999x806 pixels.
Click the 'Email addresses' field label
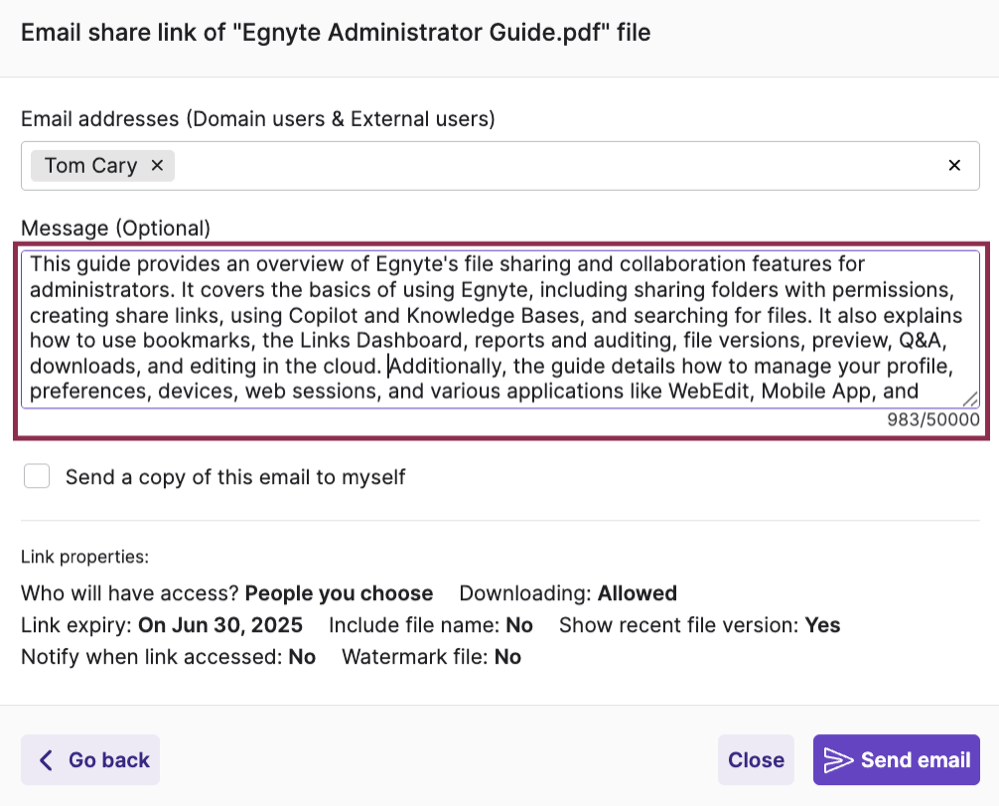tap(258, 119)
